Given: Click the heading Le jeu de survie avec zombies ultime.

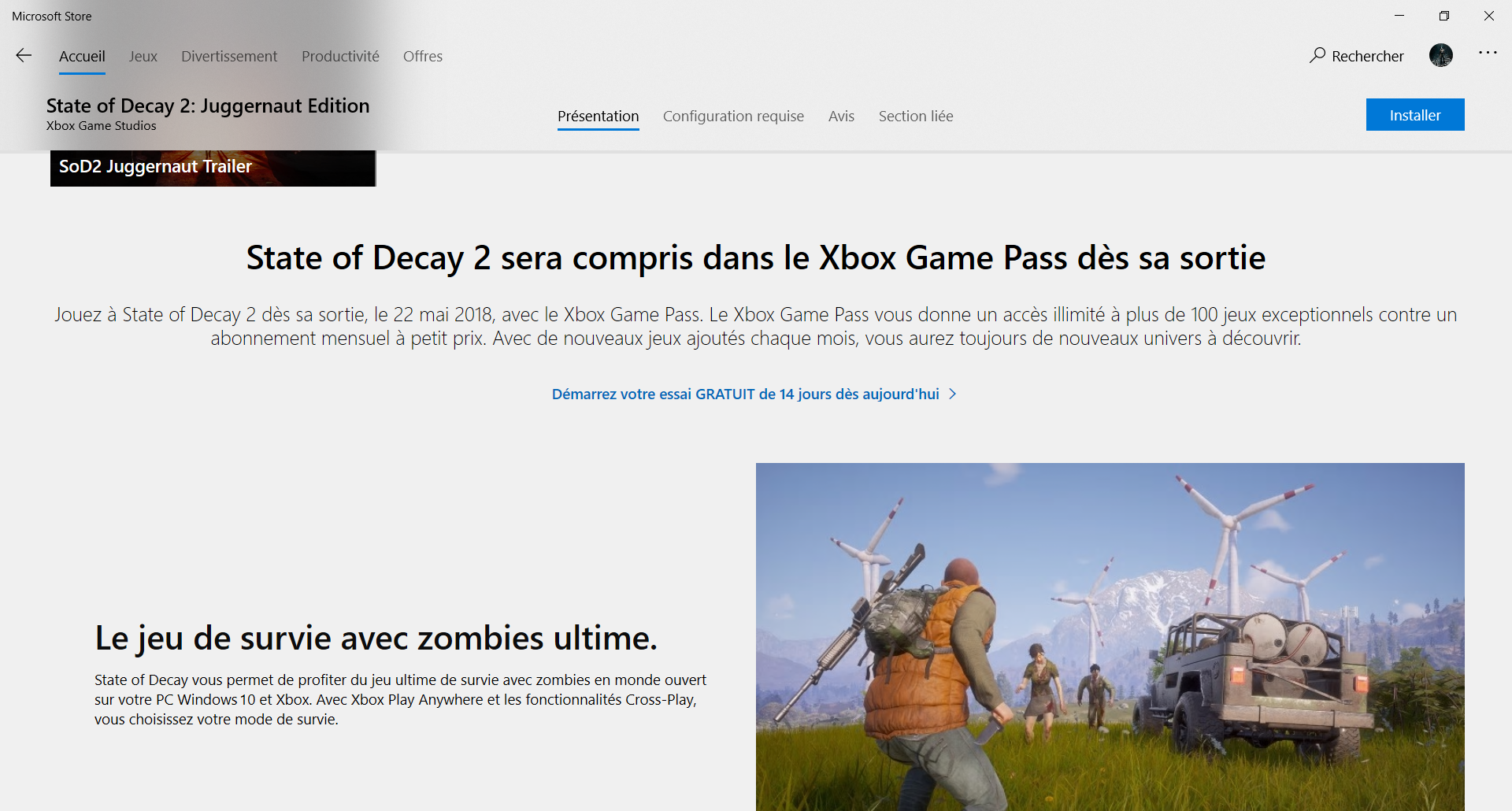Looking at the screenshot, I should (x=376, y=638).
